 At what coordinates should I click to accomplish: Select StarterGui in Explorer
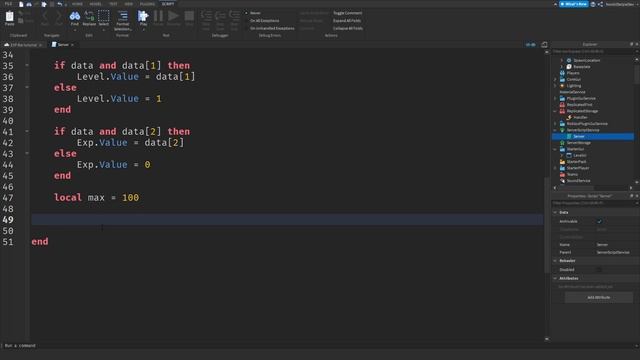pos(575,149)
